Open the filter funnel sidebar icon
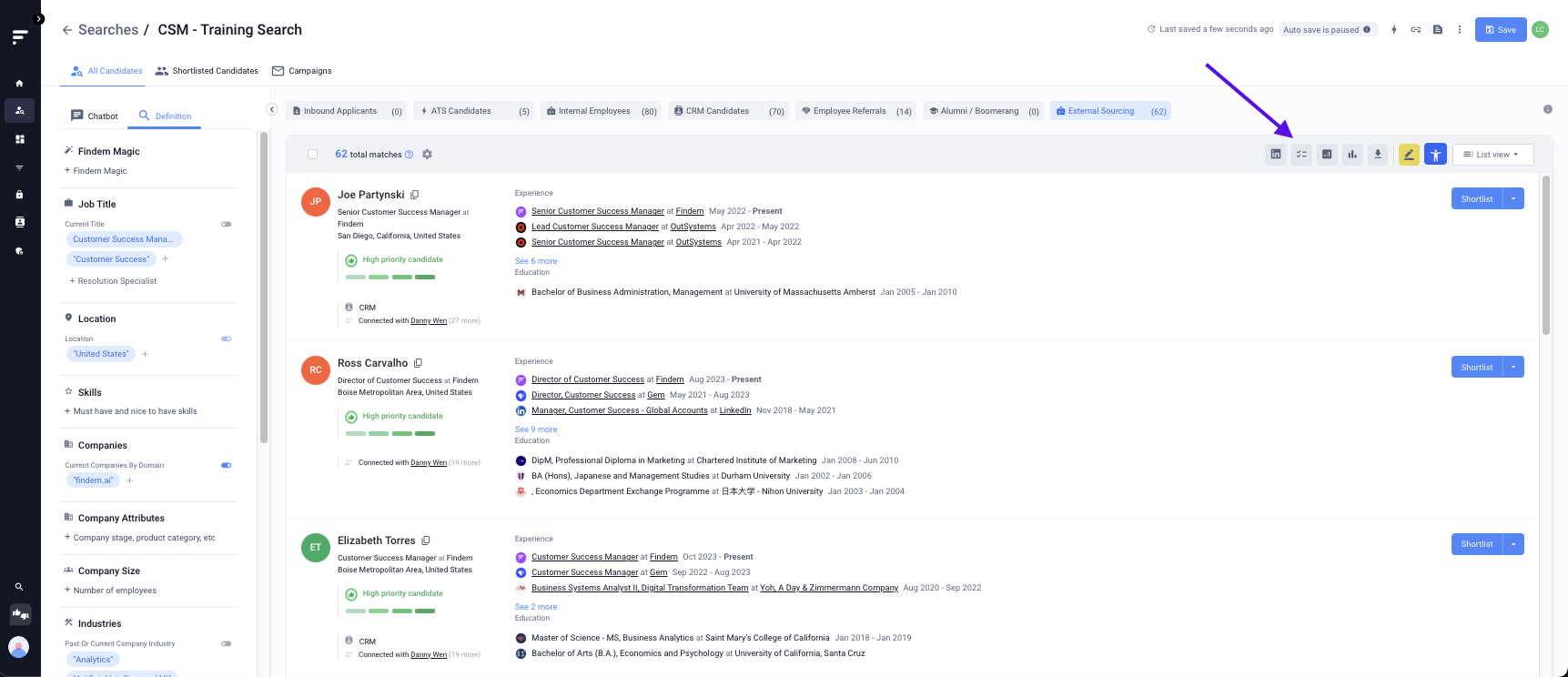 [20, 167]
